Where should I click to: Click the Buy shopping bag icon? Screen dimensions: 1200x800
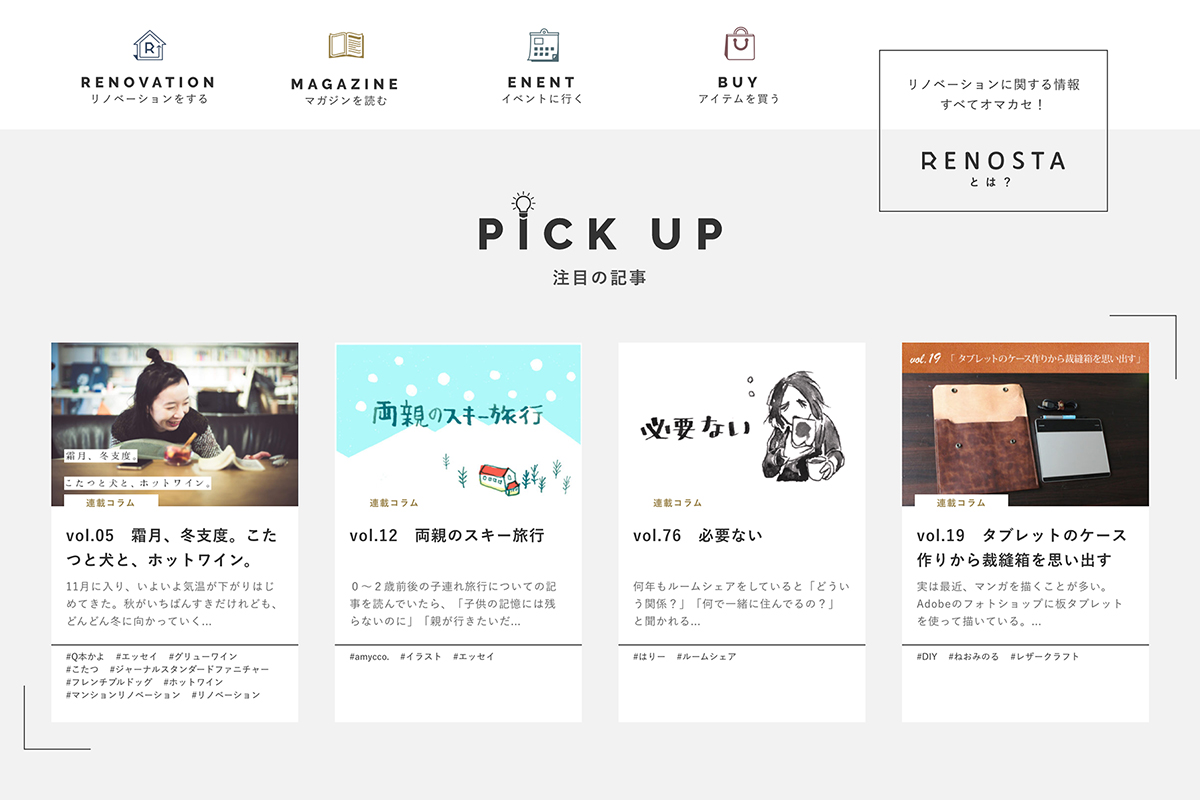(x=739, y=44)
